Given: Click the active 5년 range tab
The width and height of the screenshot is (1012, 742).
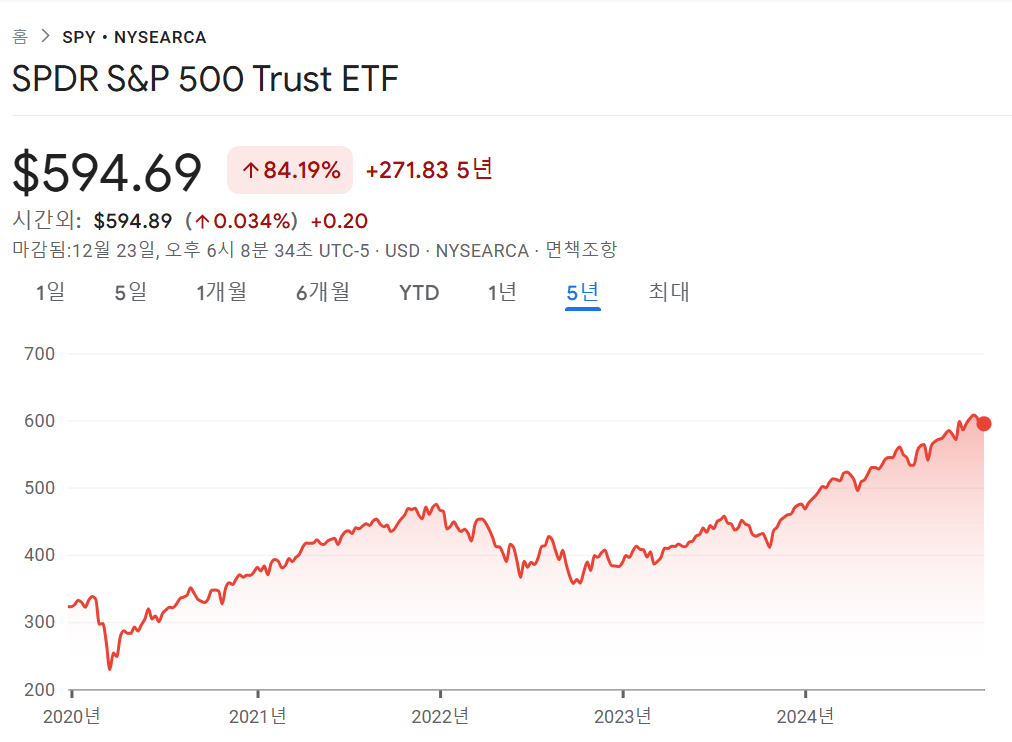Looking at the screenshot, I should (x=582, y=292).
